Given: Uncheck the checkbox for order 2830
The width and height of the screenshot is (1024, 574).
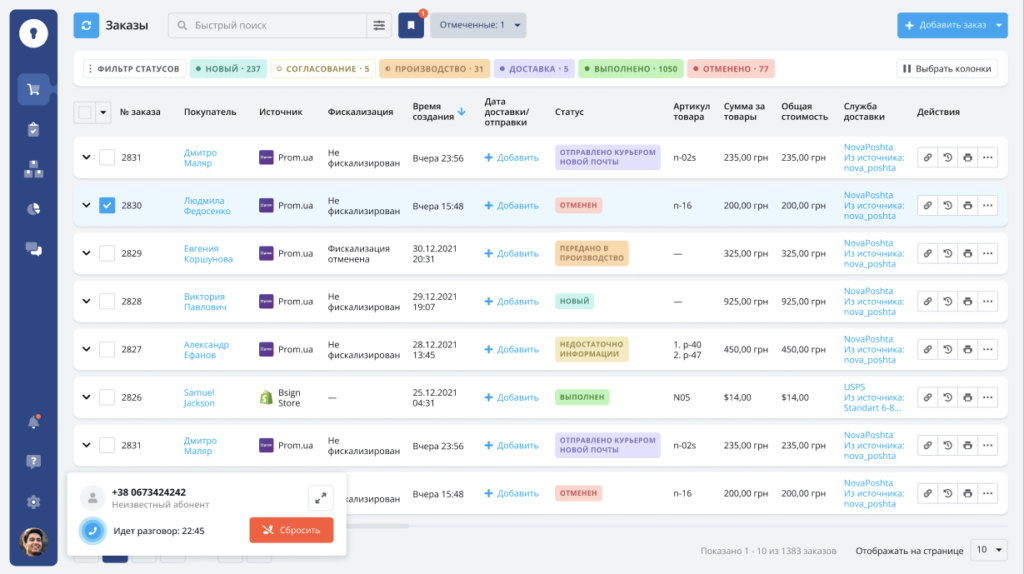Looking at the screenshot, I should tap(107, 205).
